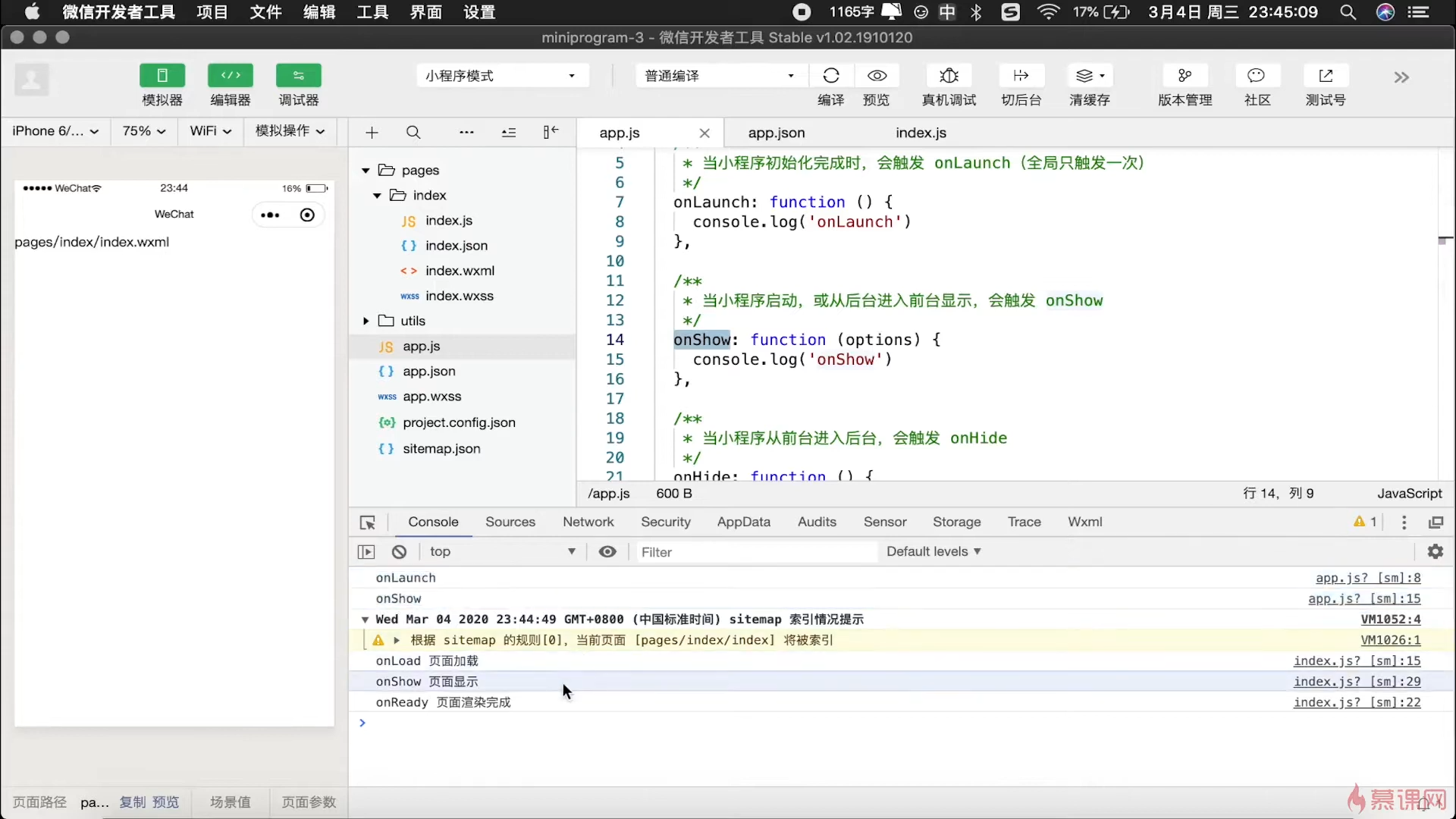This screenshot has height=819, width=1456.
Task: Open the community chat icon
Action: click(x=1257, y=75)
